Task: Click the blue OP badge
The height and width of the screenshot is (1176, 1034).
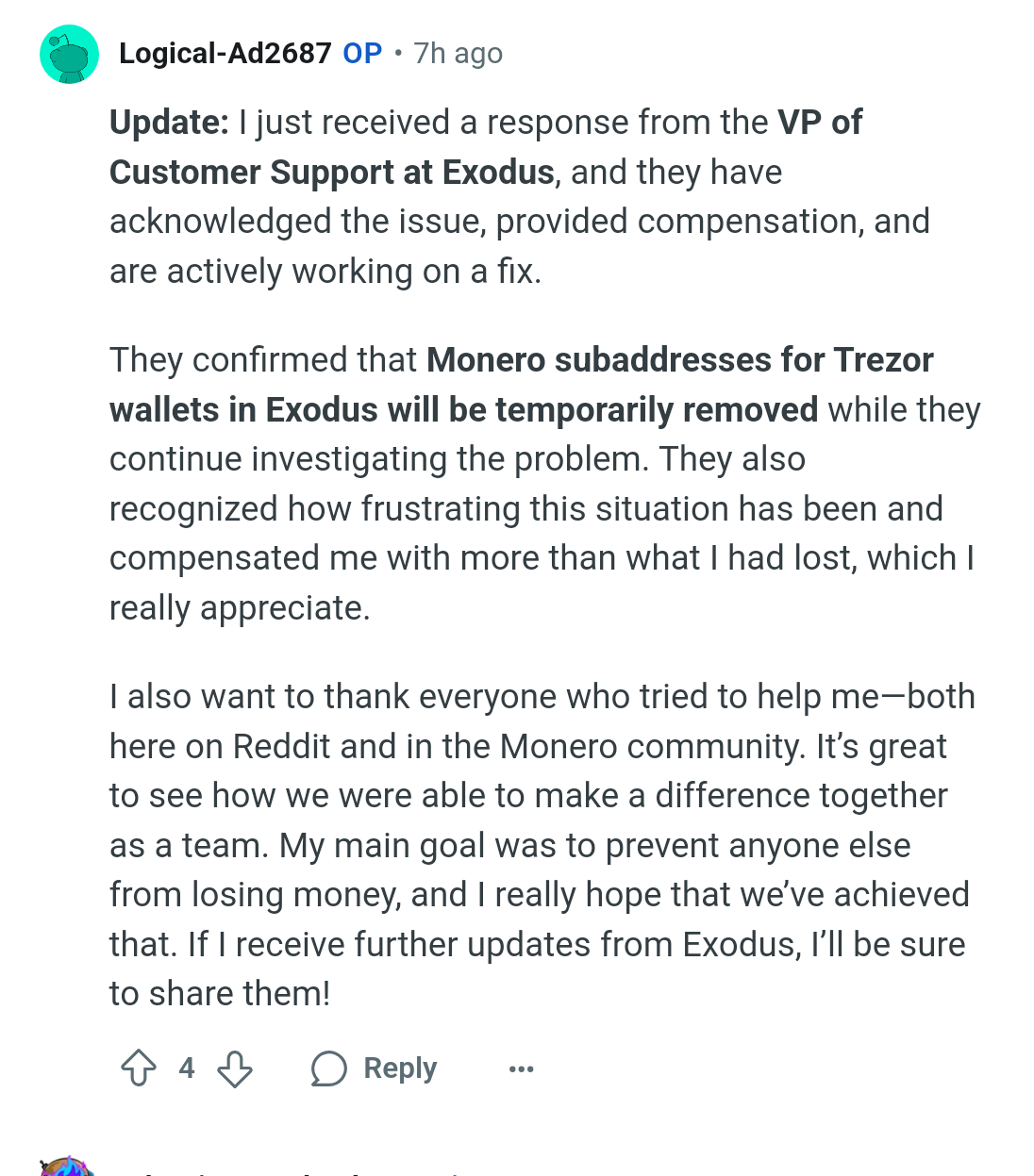Action: tap(362, 54)
